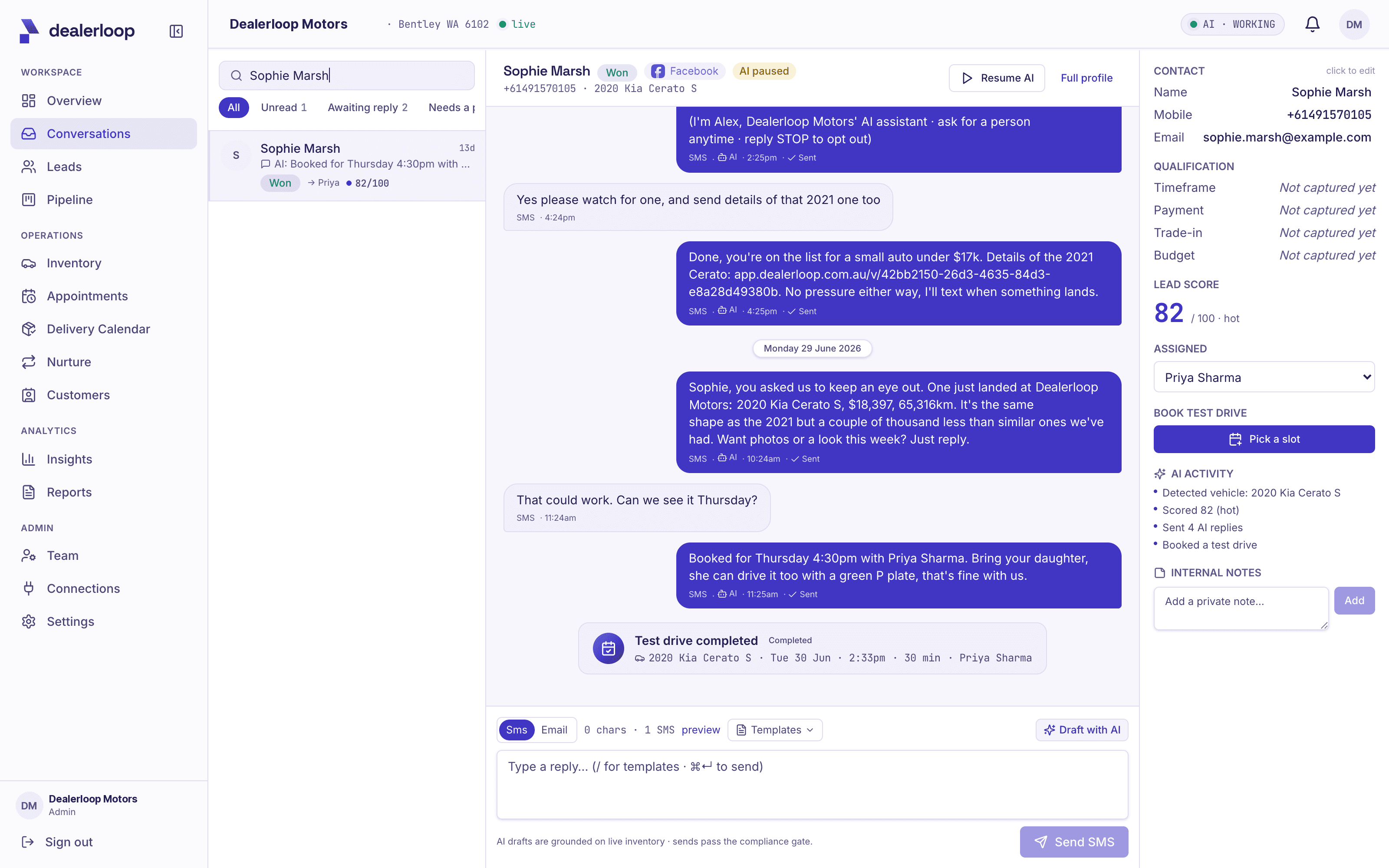Click the AI Activity sparkle icon
The height and width of the screenshot is (868, 1389).
point(1159,474)
